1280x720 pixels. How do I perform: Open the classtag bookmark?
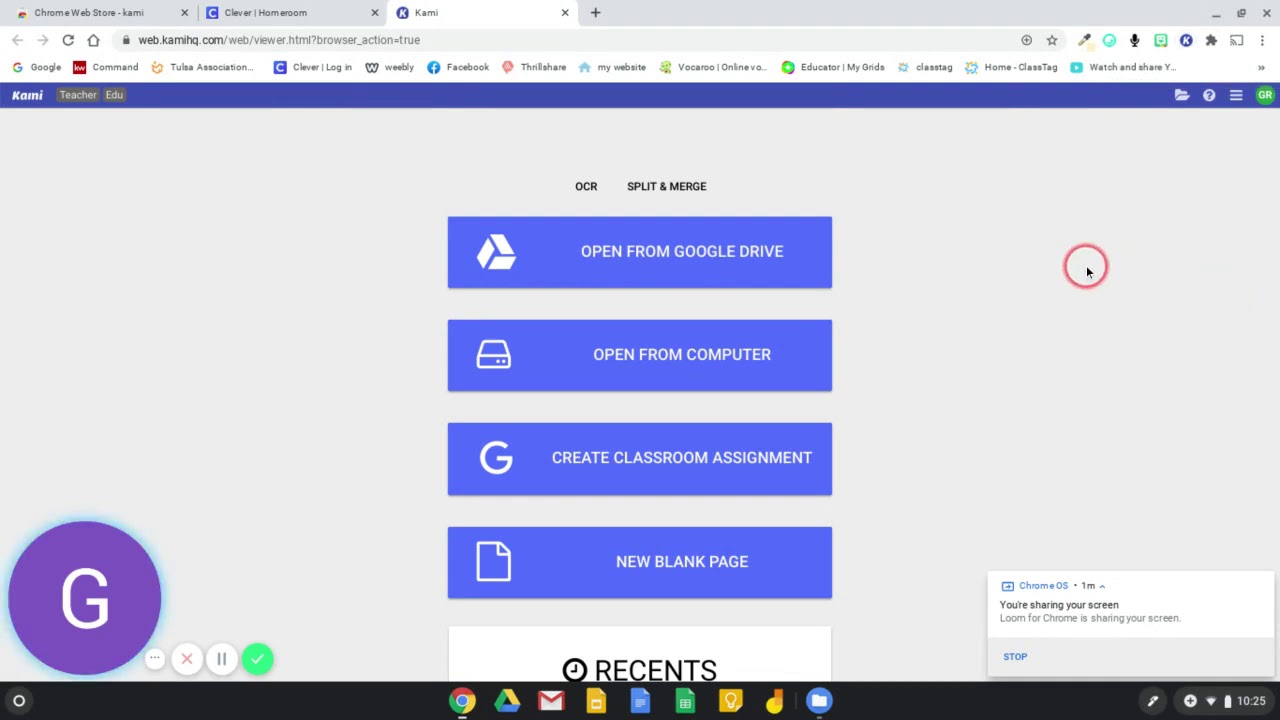(925, 67)
